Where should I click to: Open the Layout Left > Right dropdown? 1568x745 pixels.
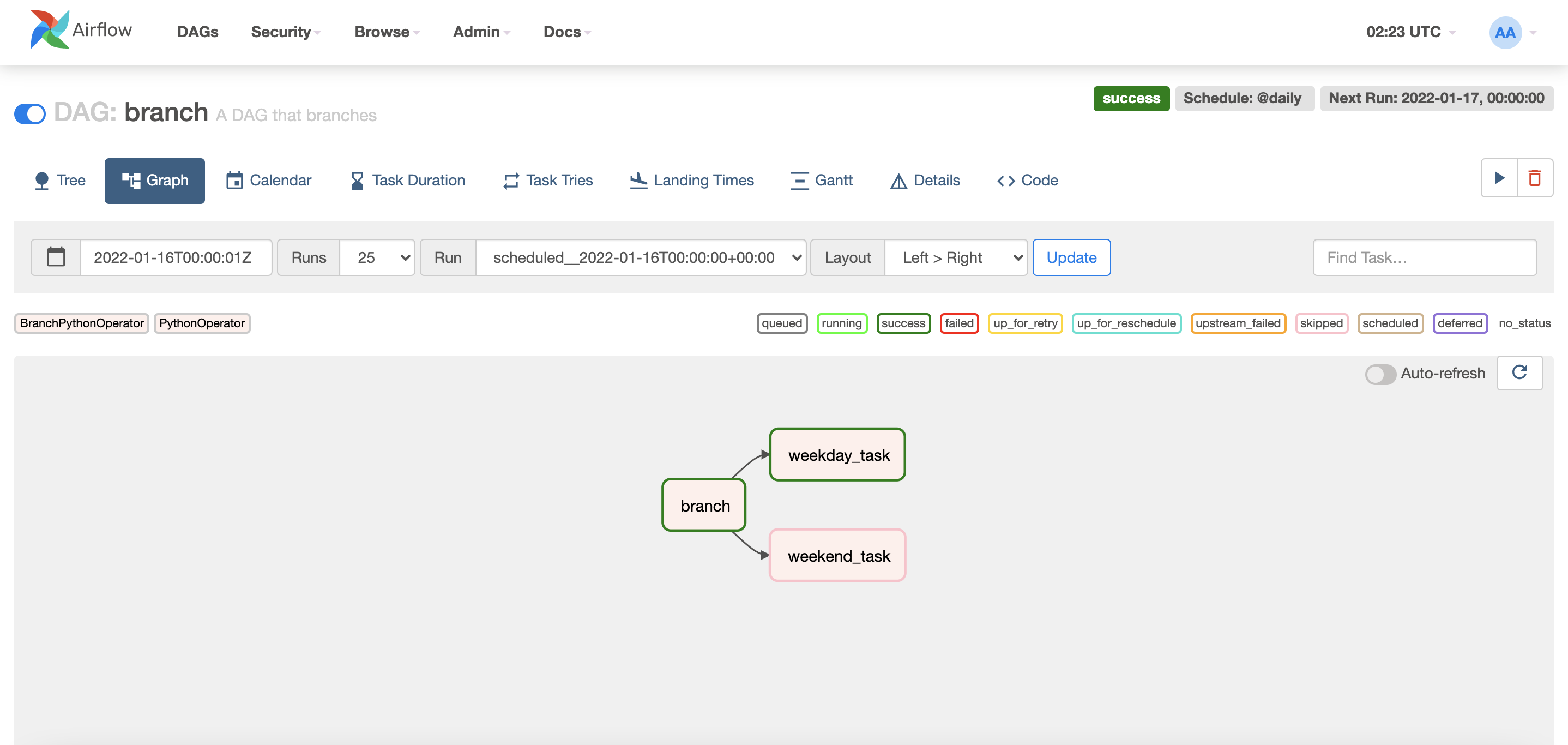[x=956, y=257]
